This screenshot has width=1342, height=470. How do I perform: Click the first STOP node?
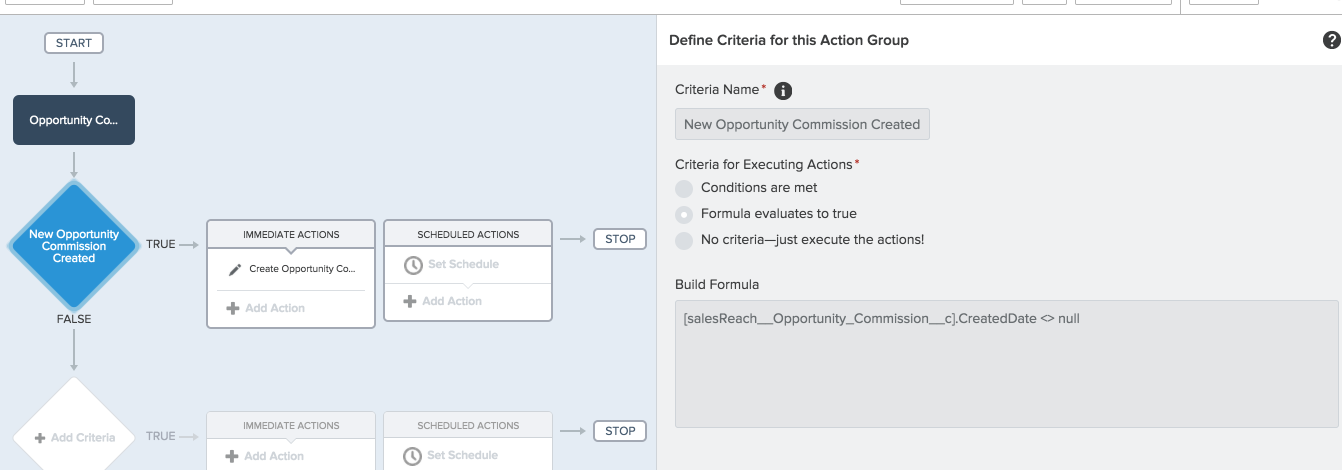point(620,239)
